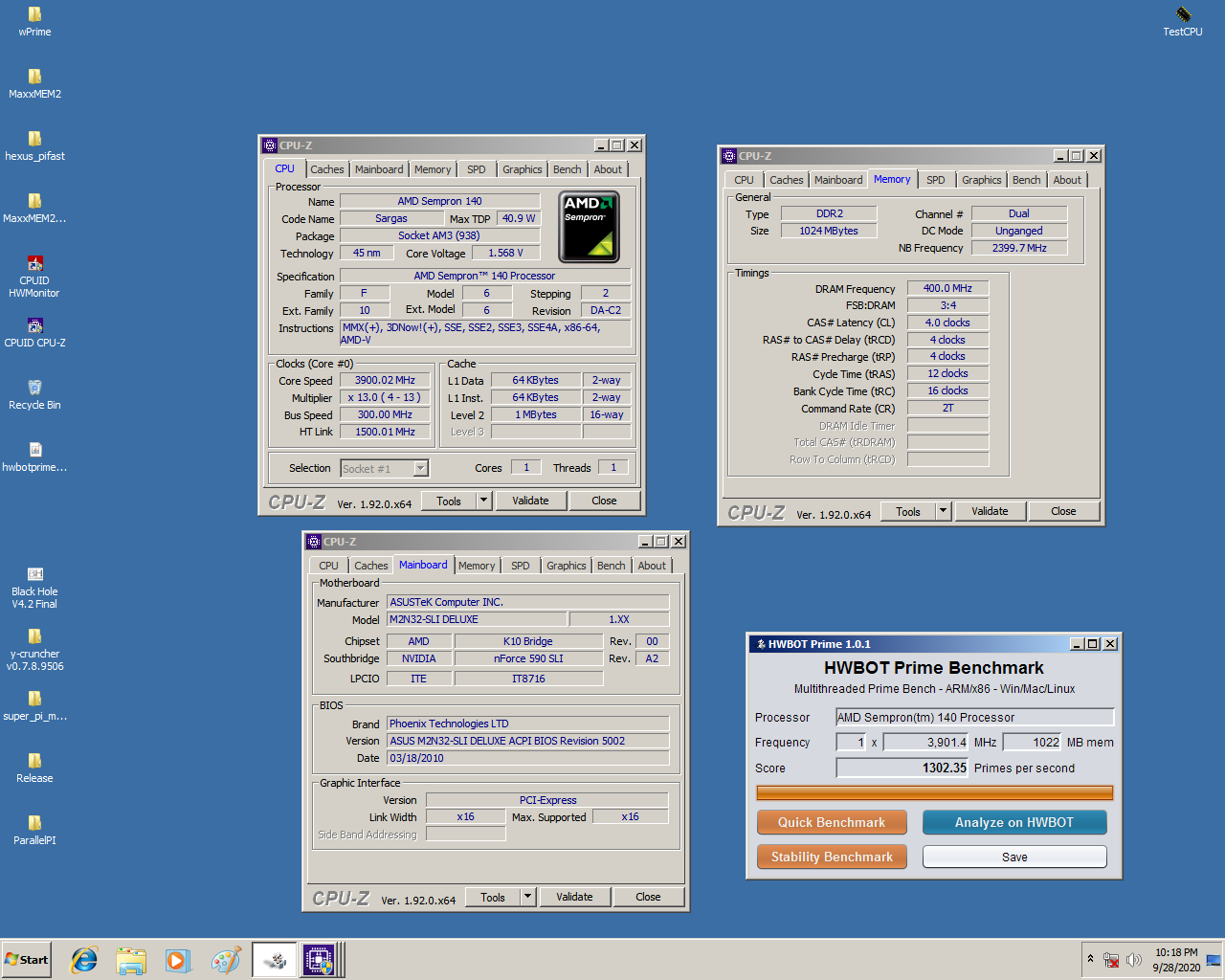Launch CPUID CPU-Z desktop shortcut
The image size is (1225, 980).
point(34,332)
